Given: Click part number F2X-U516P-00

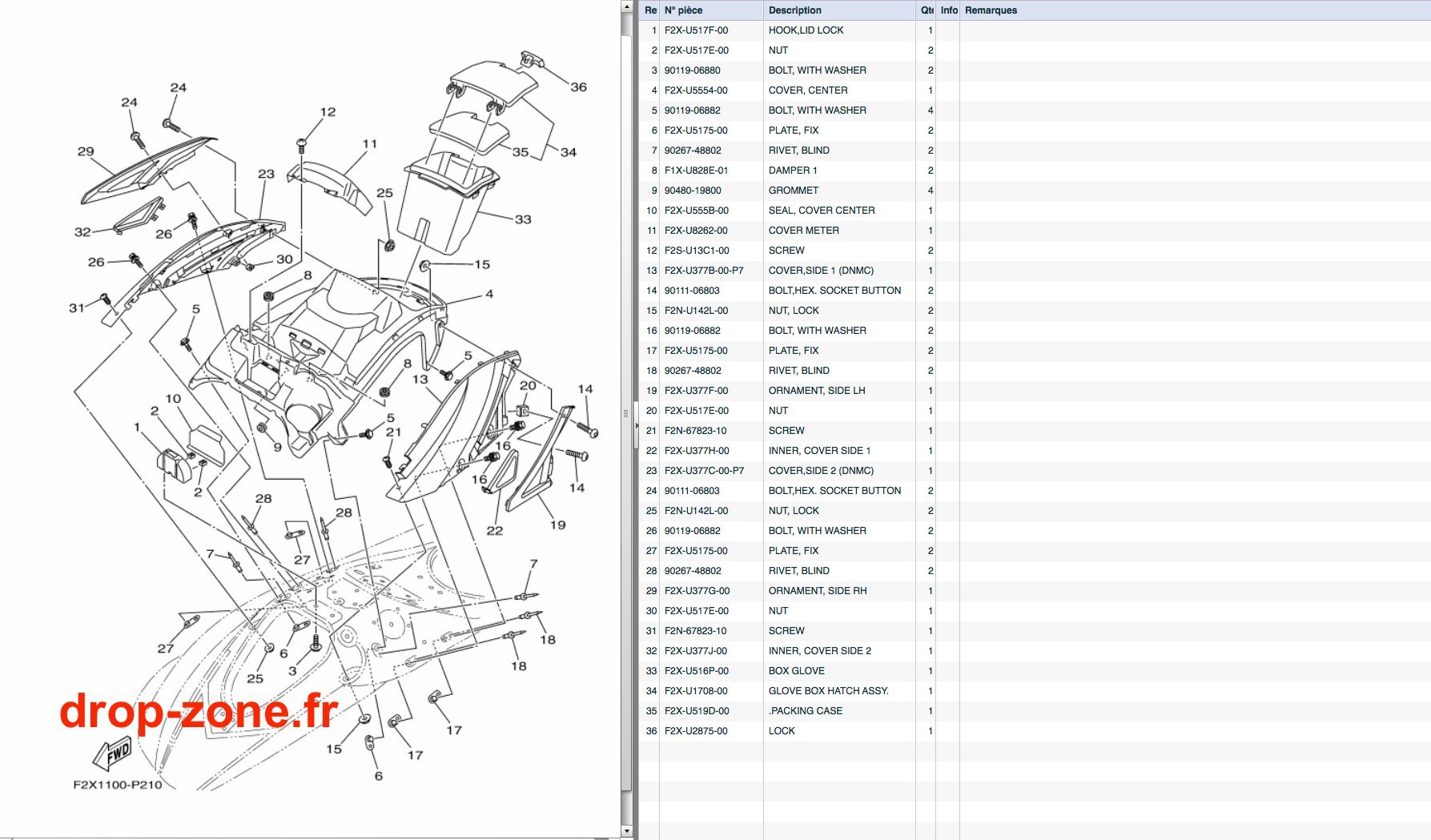Looking at the screenshot, I should 697,671.
